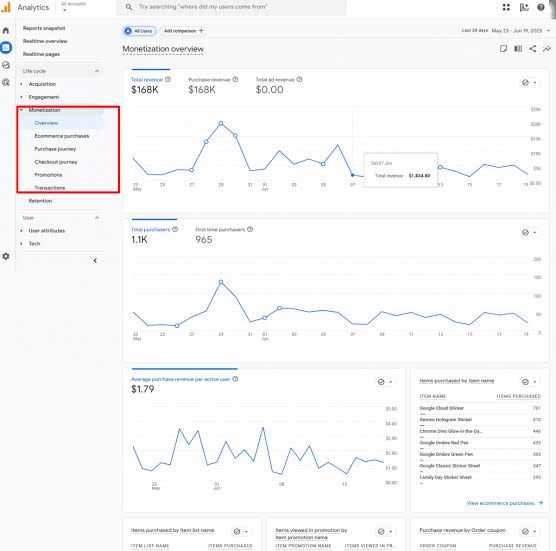Click Add comparison button
Screen dimensions: 556x551
(x=183, y=31)
